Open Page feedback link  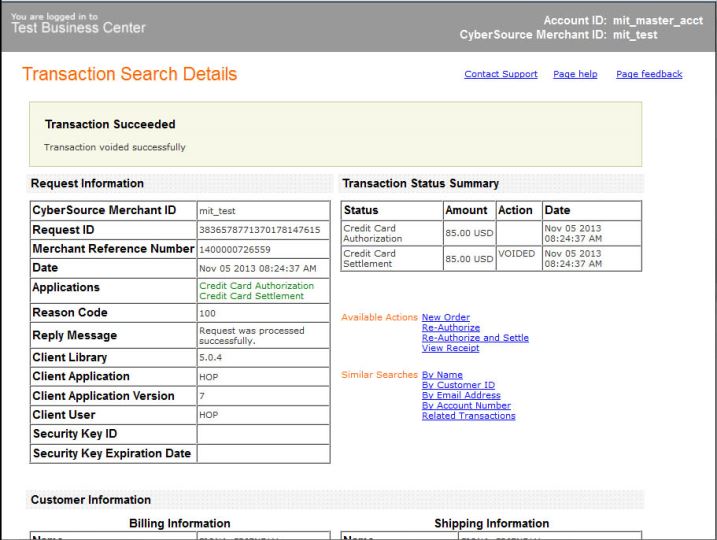649,74
